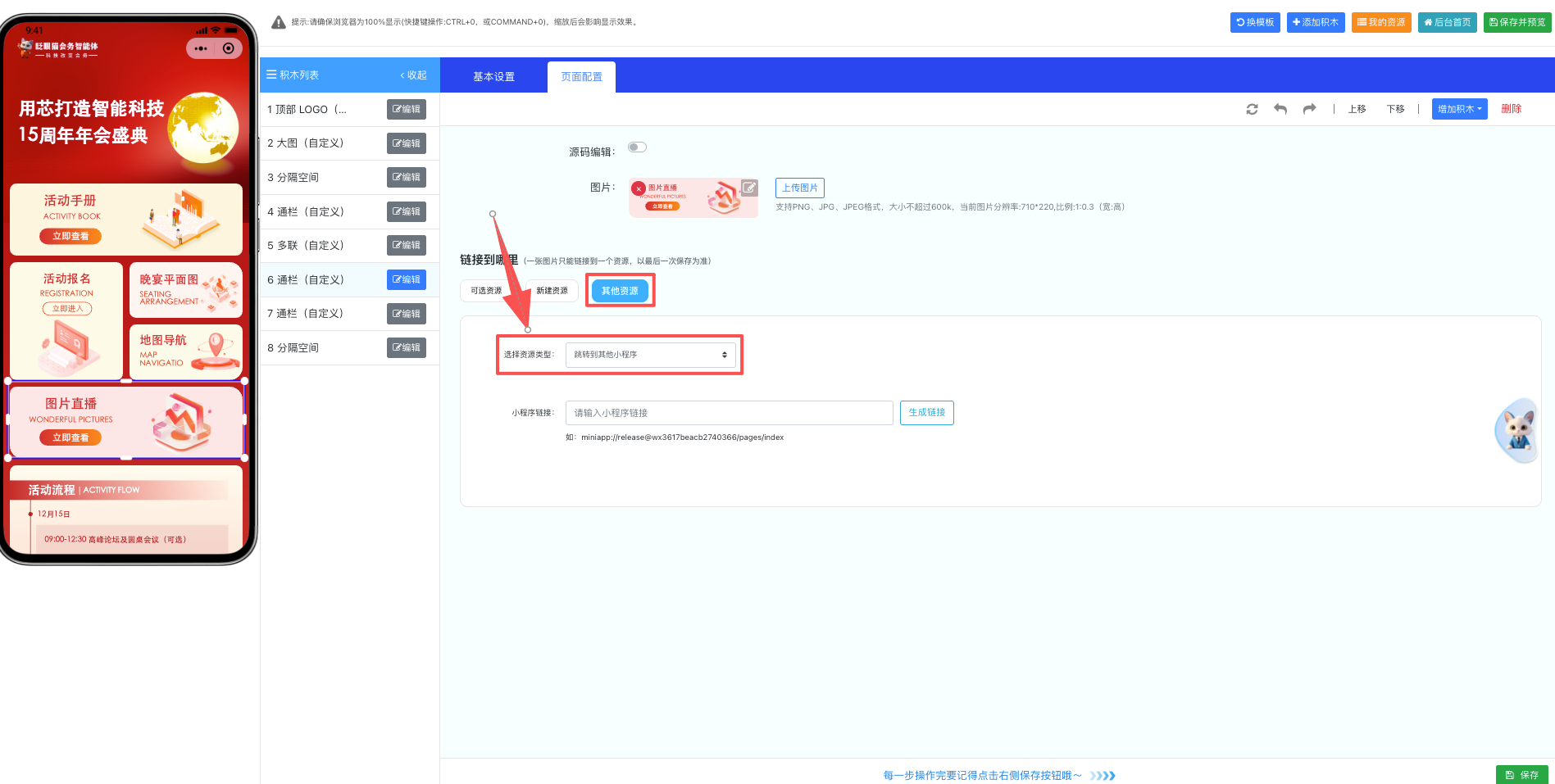Tap the phone preview three-dots menu icon

[201, 48]
